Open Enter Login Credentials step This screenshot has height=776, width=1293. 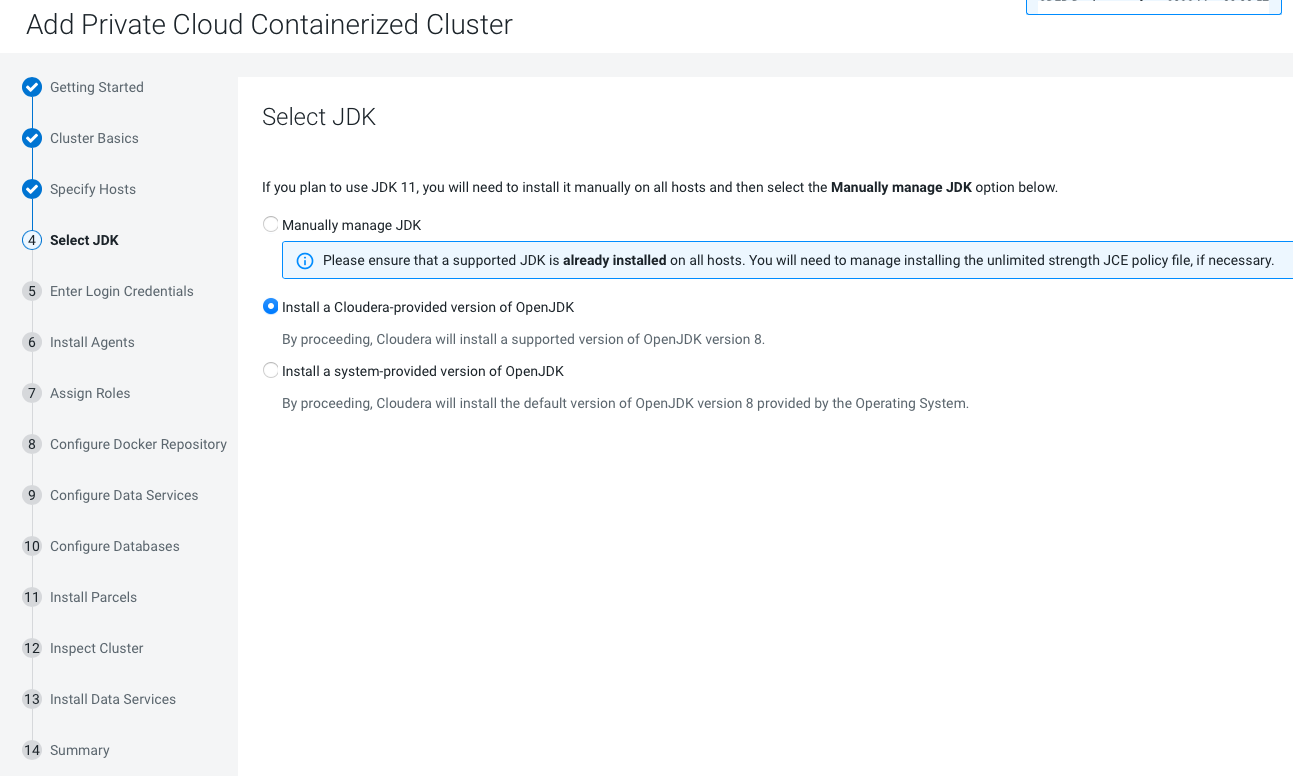click(122, 291)
